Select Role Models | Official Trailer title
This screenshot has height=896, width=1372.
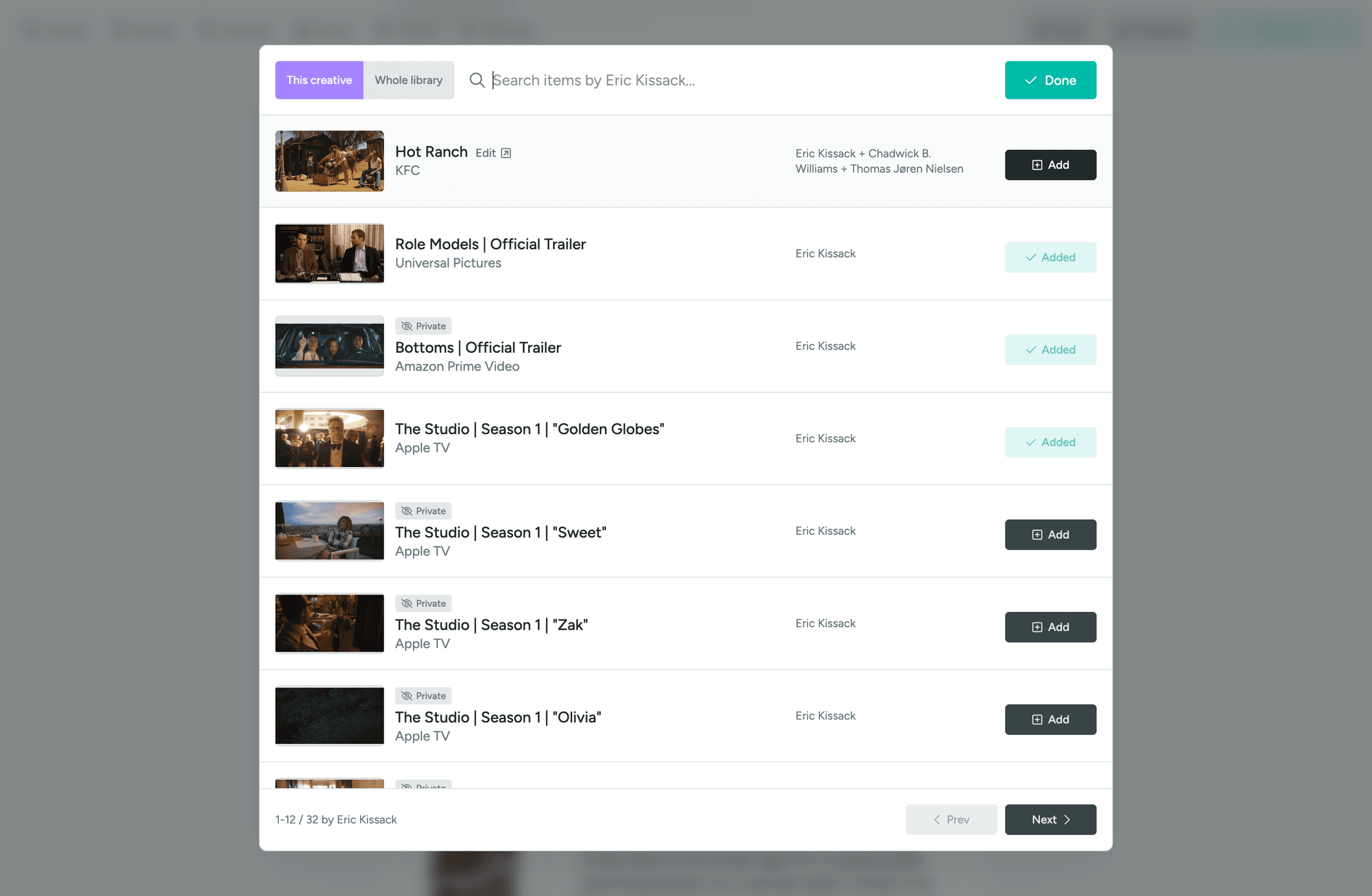tap(490, 244)
